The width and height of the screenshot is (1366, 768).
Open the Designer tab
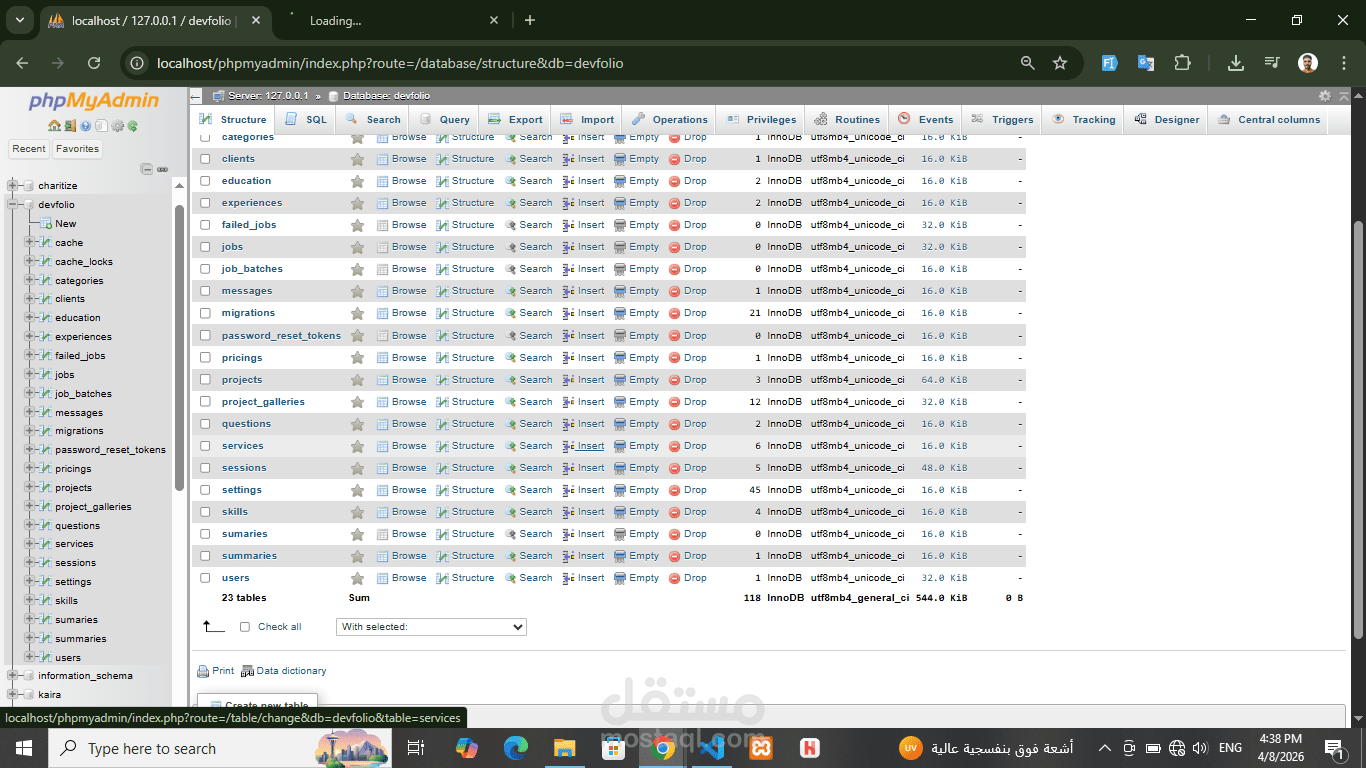[1166, 119]
